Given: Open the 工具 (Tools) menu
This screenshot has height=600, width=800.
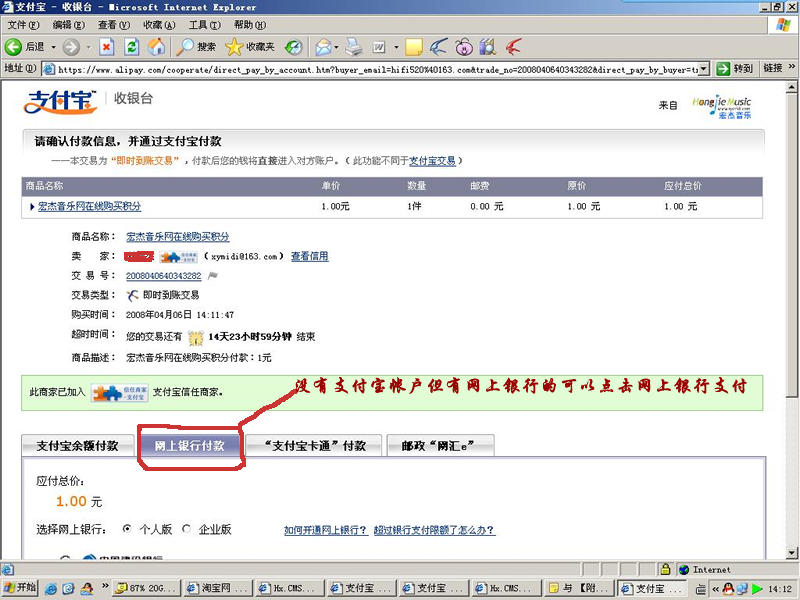Looking at the screenshot, I should tap(205, 25).
